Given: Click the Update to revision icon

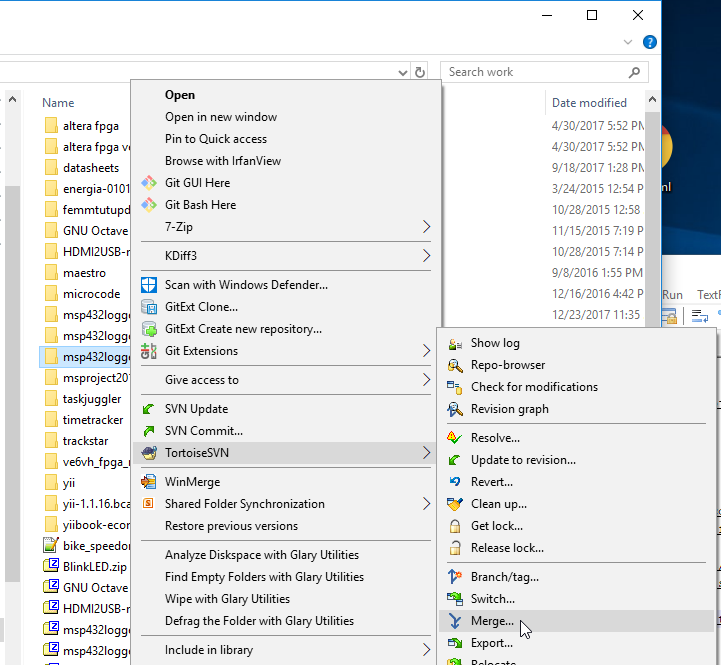Looking at the screenshot, I should point(454,460).
